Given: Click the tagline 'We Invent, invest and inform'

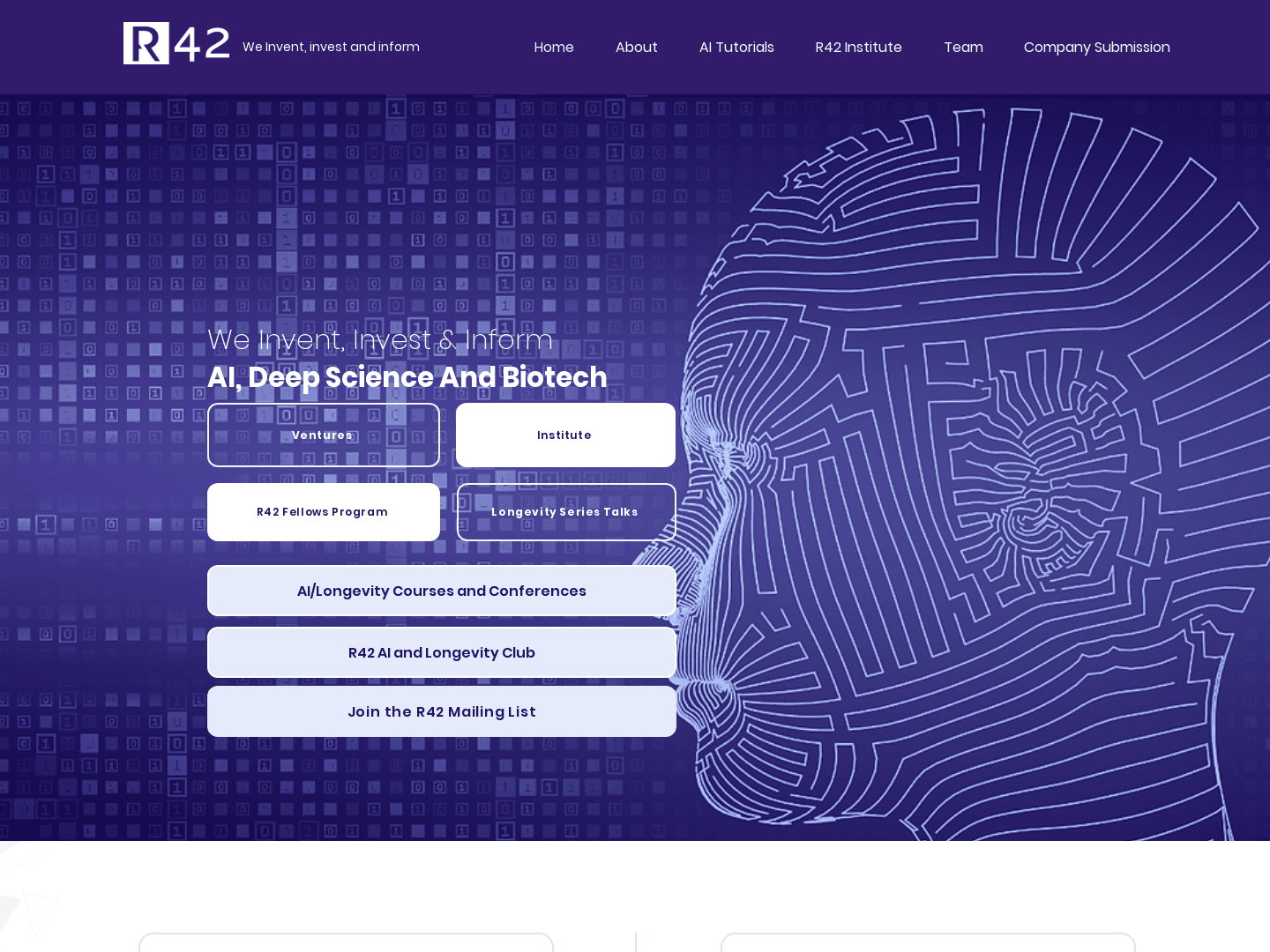Looking at the screenshot, I should [x=331, y=47].
